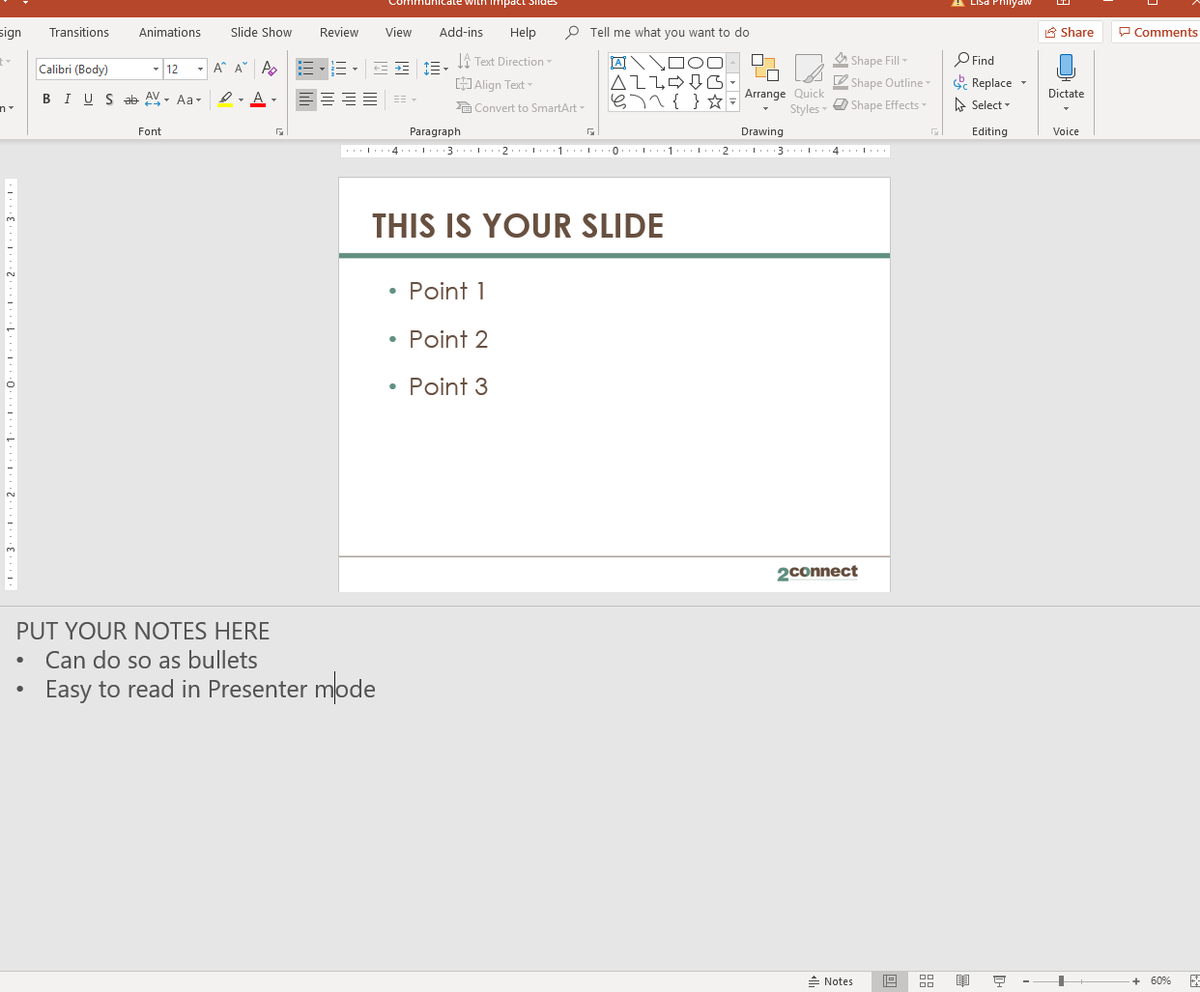This screenshot has width=1200, height=992.
Task: Open numbered list dropdown arrow
Action: tap(355, 69)
